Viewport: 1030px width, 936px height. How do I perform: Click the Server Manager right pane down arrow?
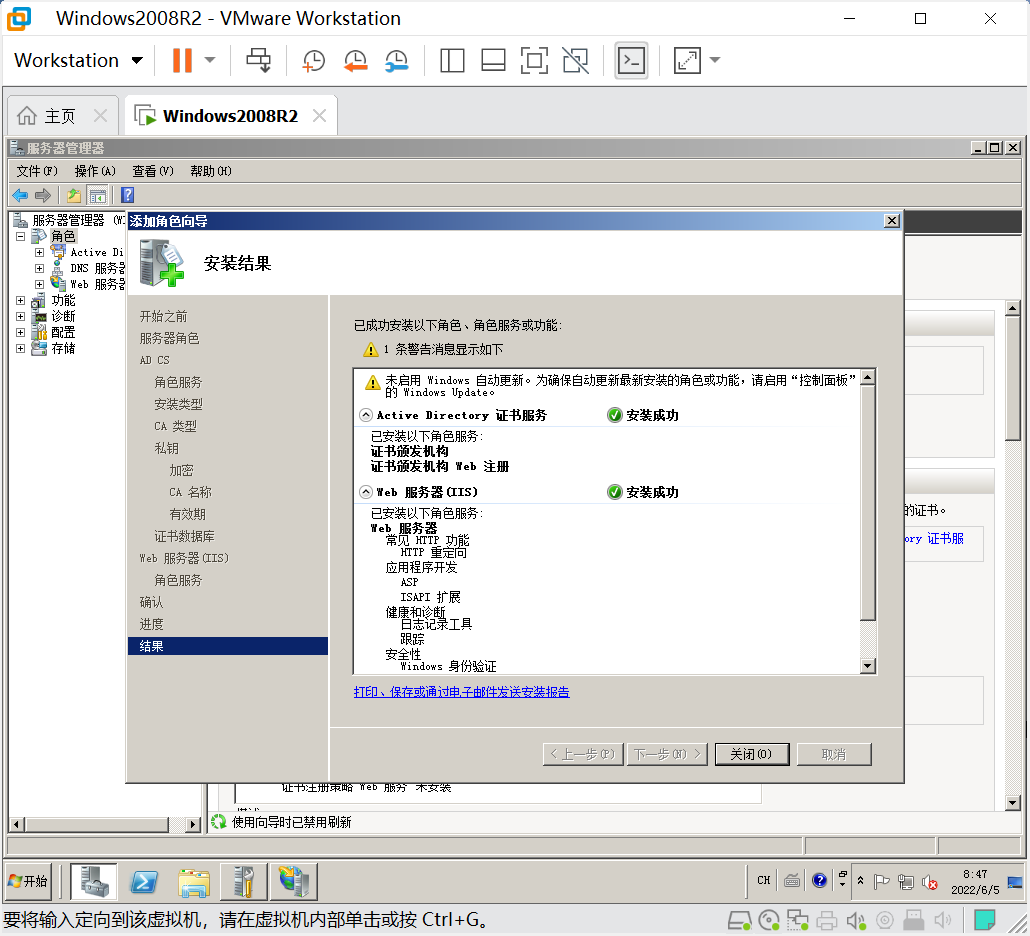pyautogui.click(x=1012, y=803)
